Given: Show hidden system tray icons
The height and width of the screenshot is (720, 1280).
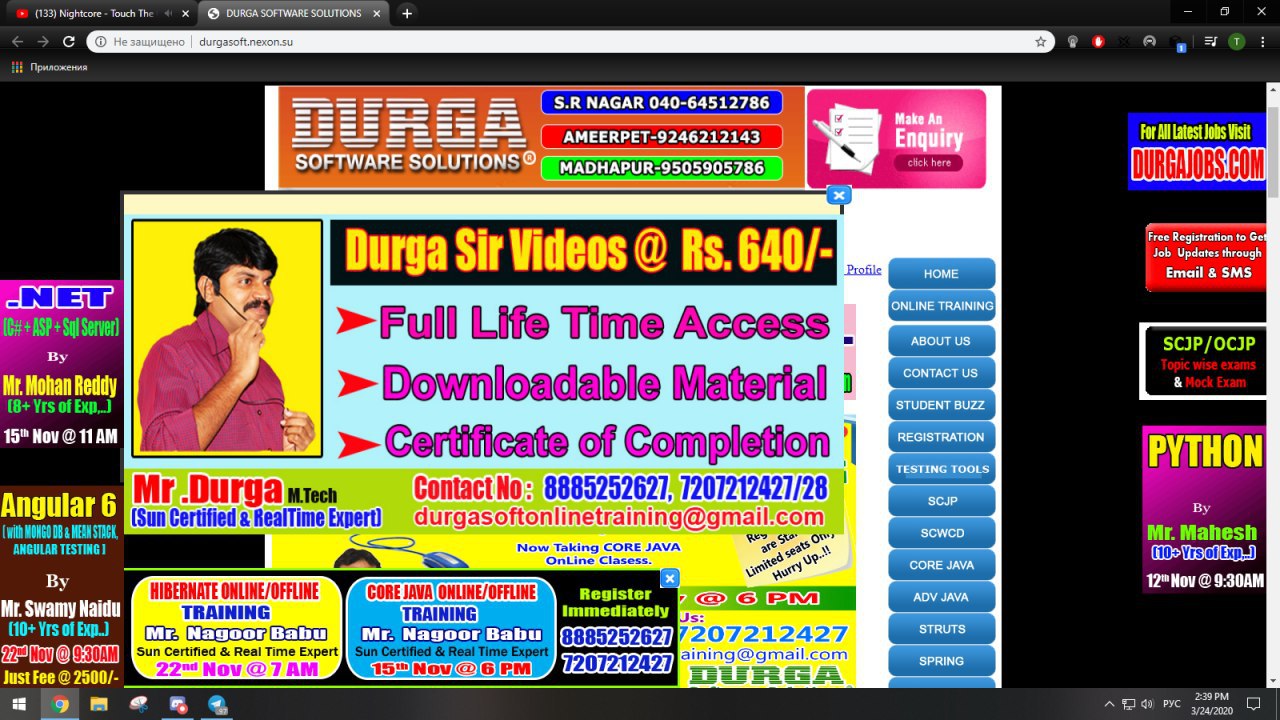Looking at the screenshot, I should 1109,704.
